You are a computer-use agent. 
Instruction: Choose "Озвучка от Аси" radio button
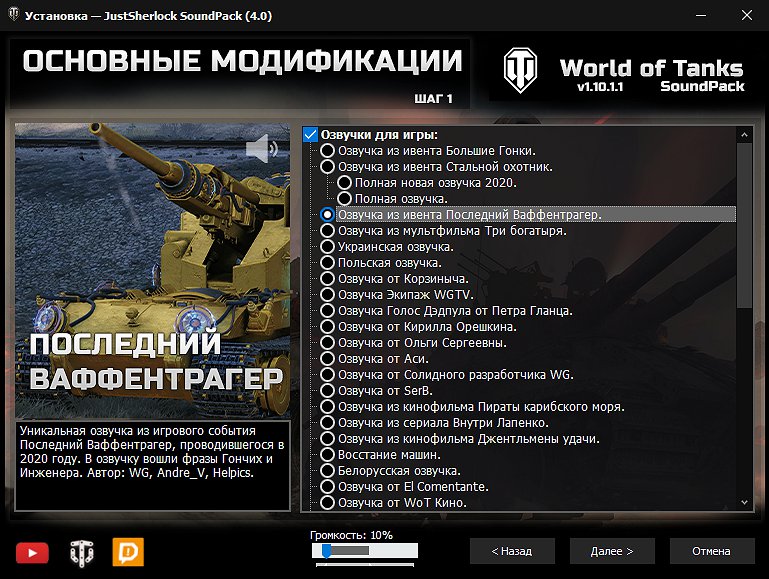point(328,359)
